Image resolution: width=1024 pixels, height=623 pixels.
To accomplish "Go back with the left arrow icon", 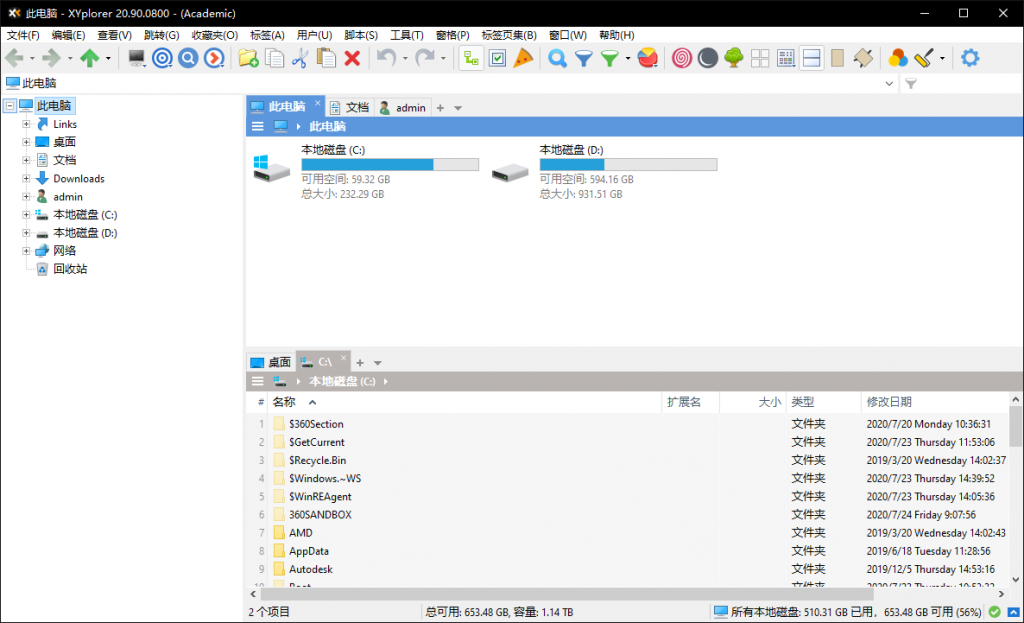I will [14, 58].
